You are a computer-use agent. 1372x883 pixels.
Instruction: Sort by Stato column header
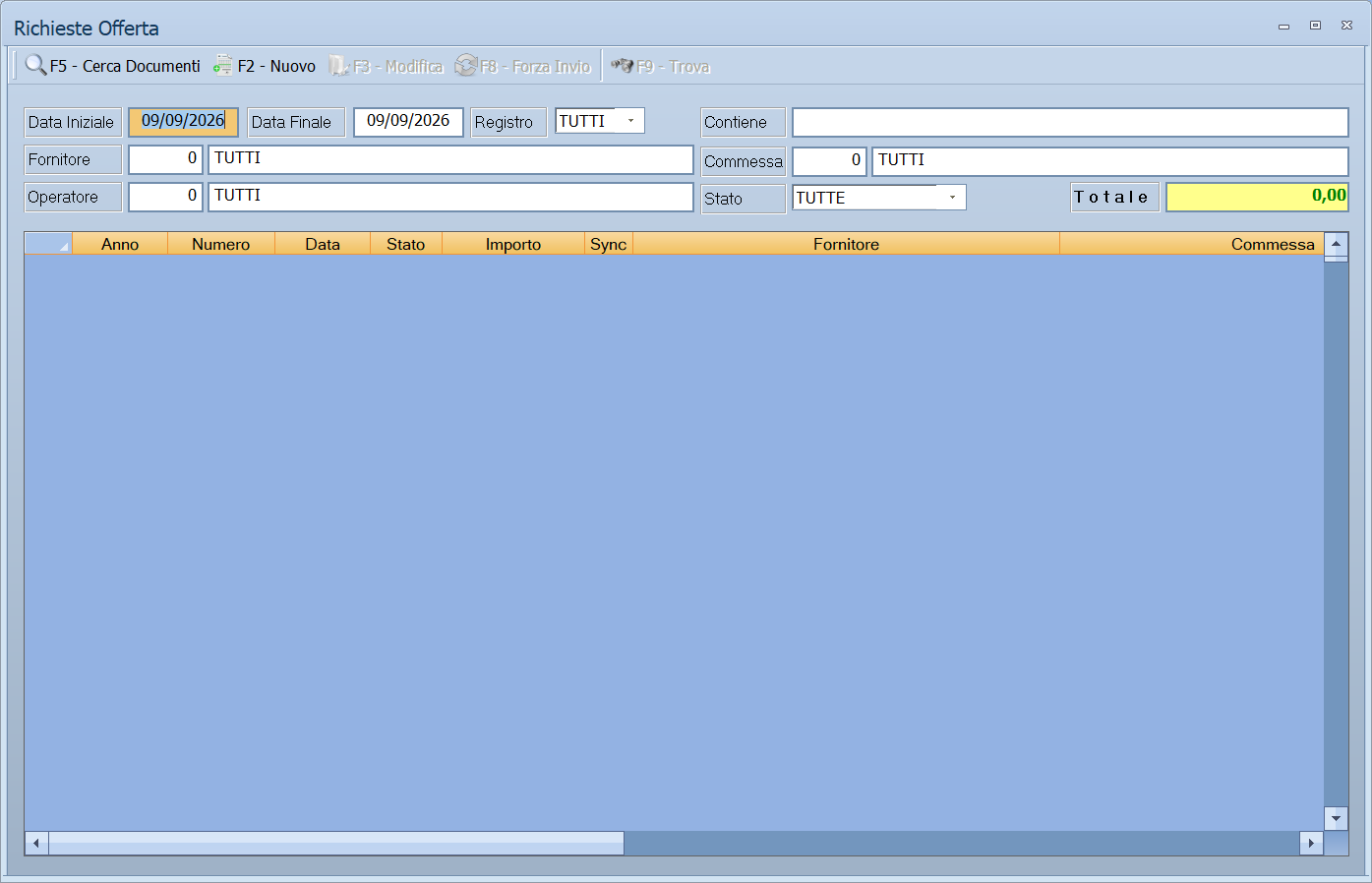tap(406, 244)
